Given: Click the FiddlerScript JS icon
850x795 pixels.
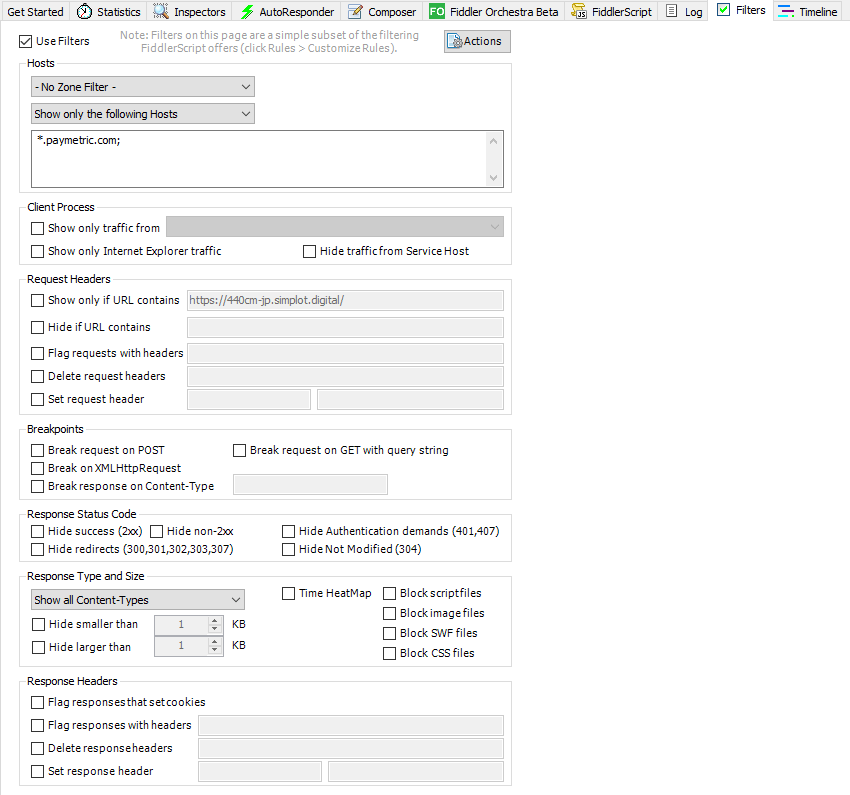Looking at the screenshot, I should [x=580, y=12].
